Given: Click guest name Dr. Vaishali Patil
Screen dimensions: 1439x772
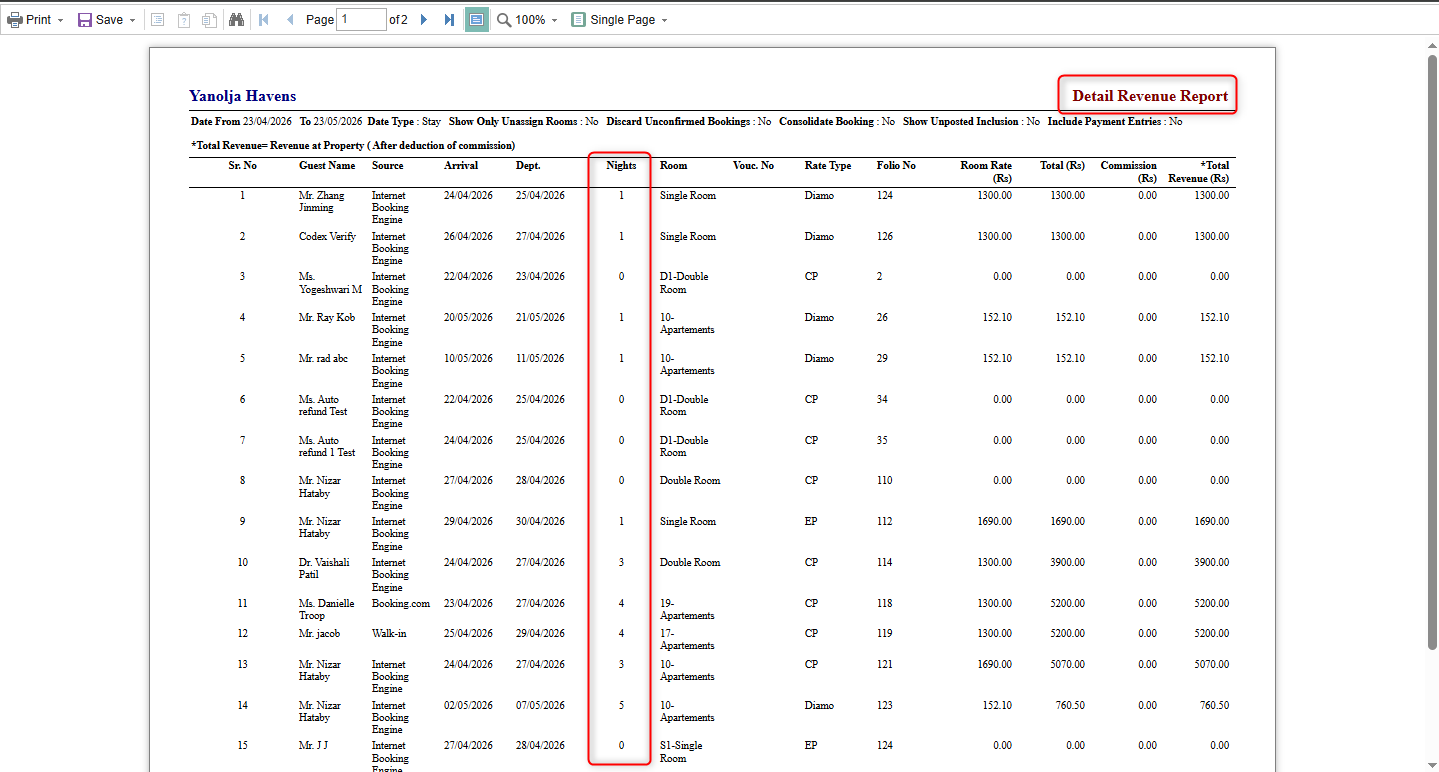Looking at the screenshot, I should (x=324, y=569).
